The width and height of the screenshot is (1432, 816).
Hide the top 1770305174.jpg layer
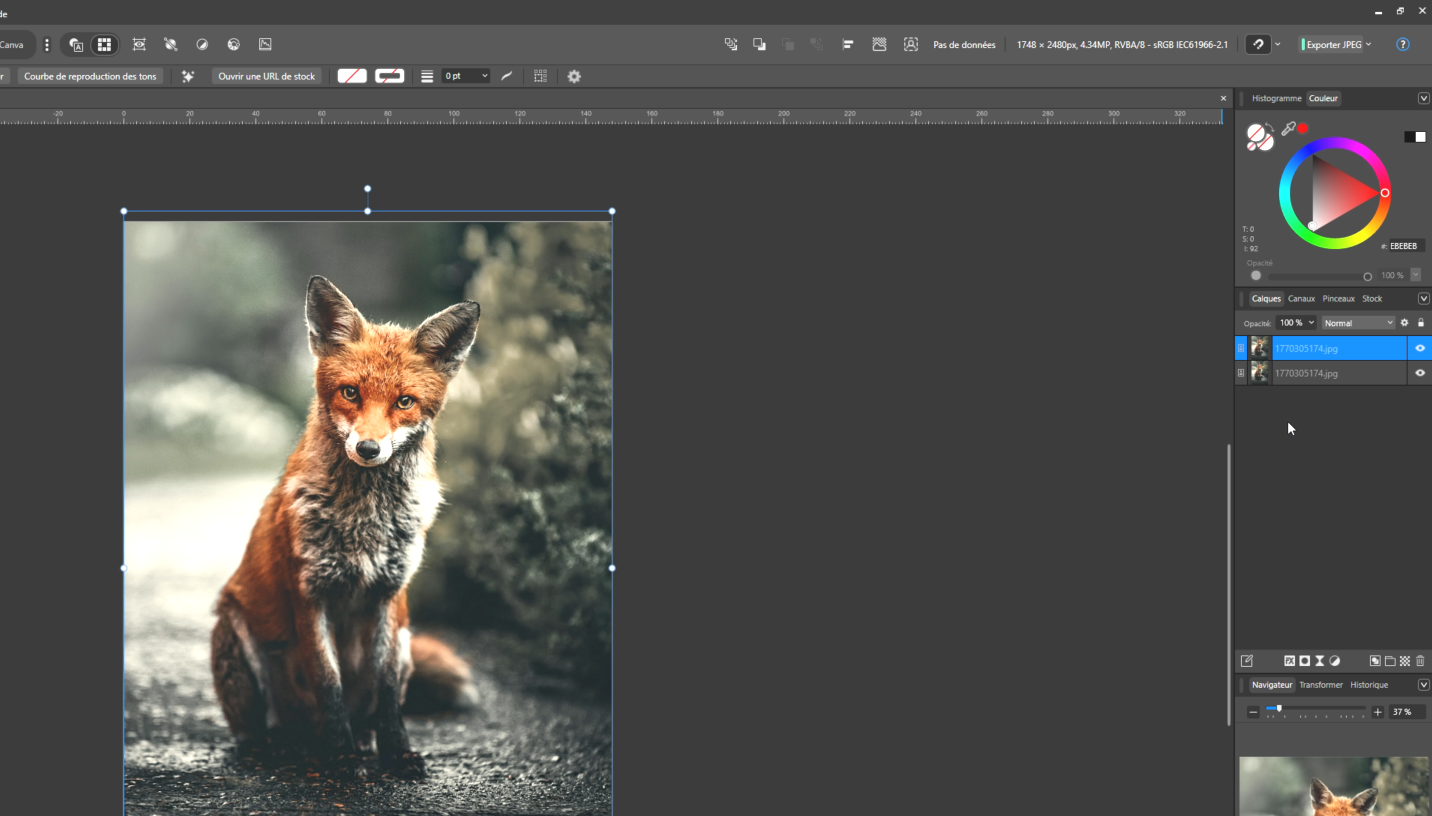point(1420,348)
